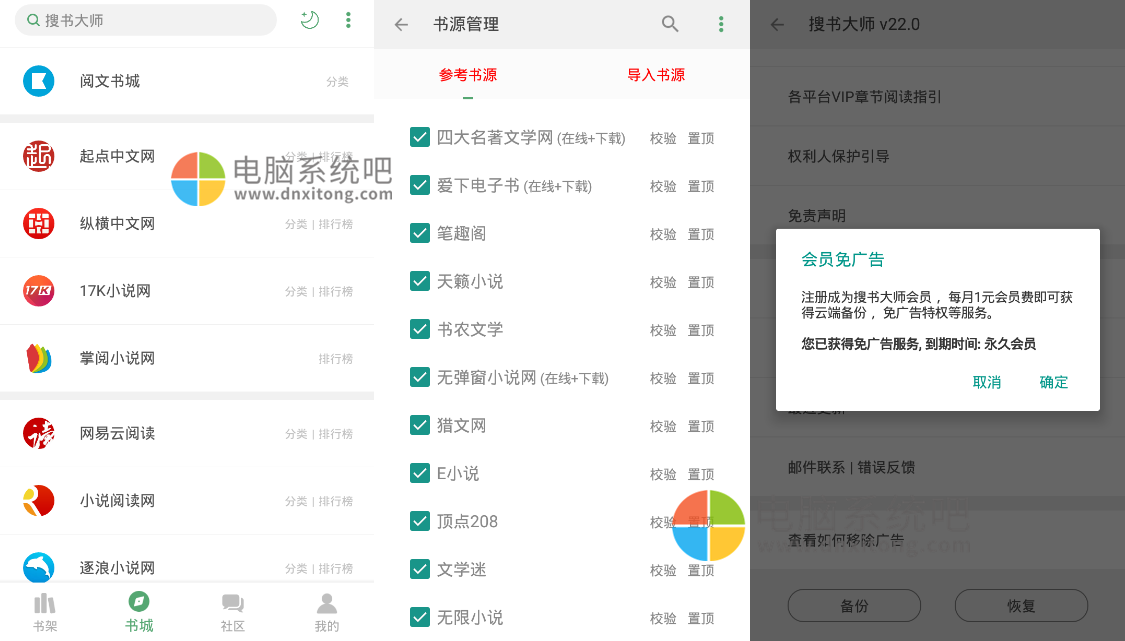Click the 备份 button
This screenshot has height=641, width=1125.
pyautogui.click(x=854, y=606)
